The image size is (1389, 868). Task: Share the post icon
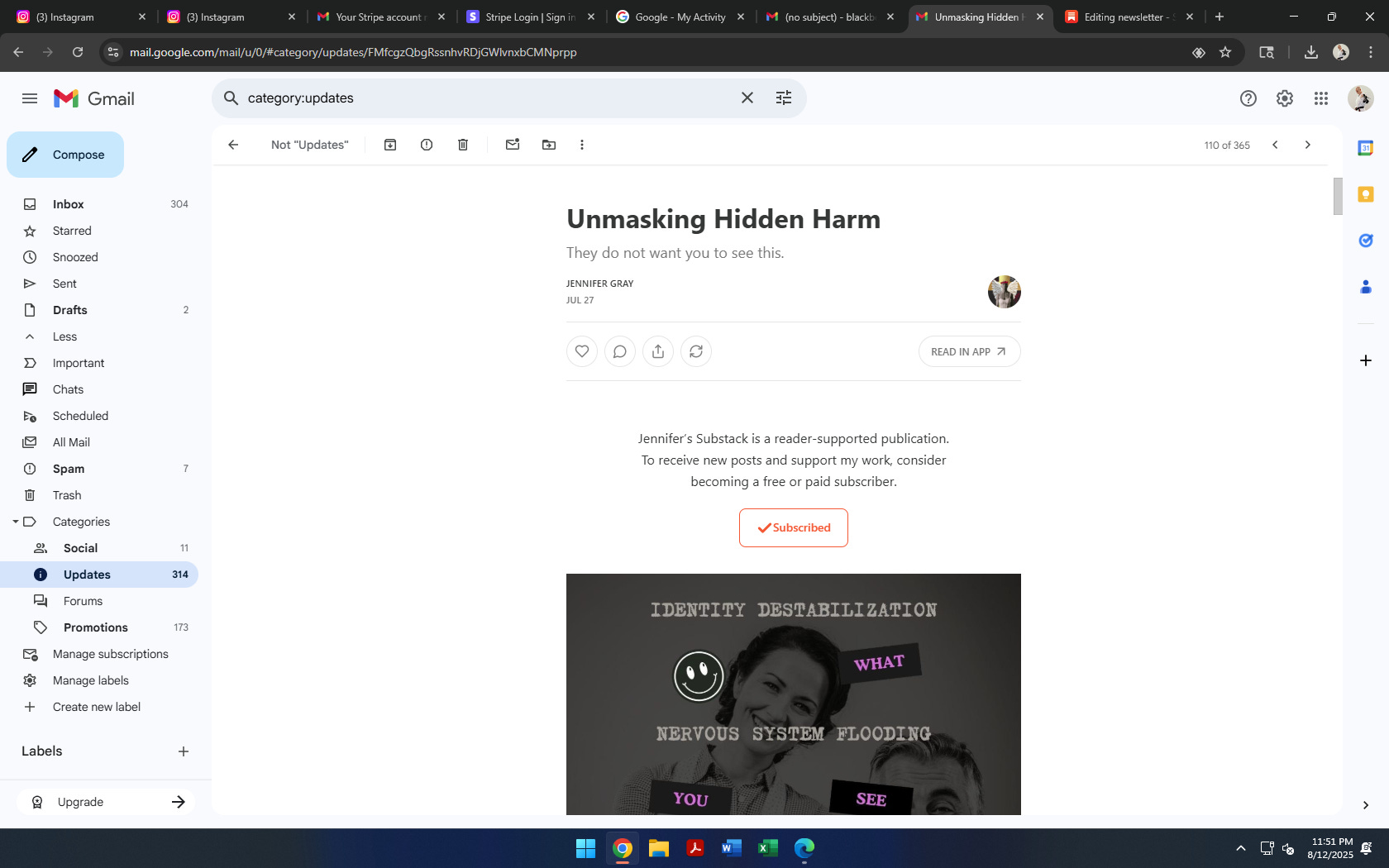[658, 351]
